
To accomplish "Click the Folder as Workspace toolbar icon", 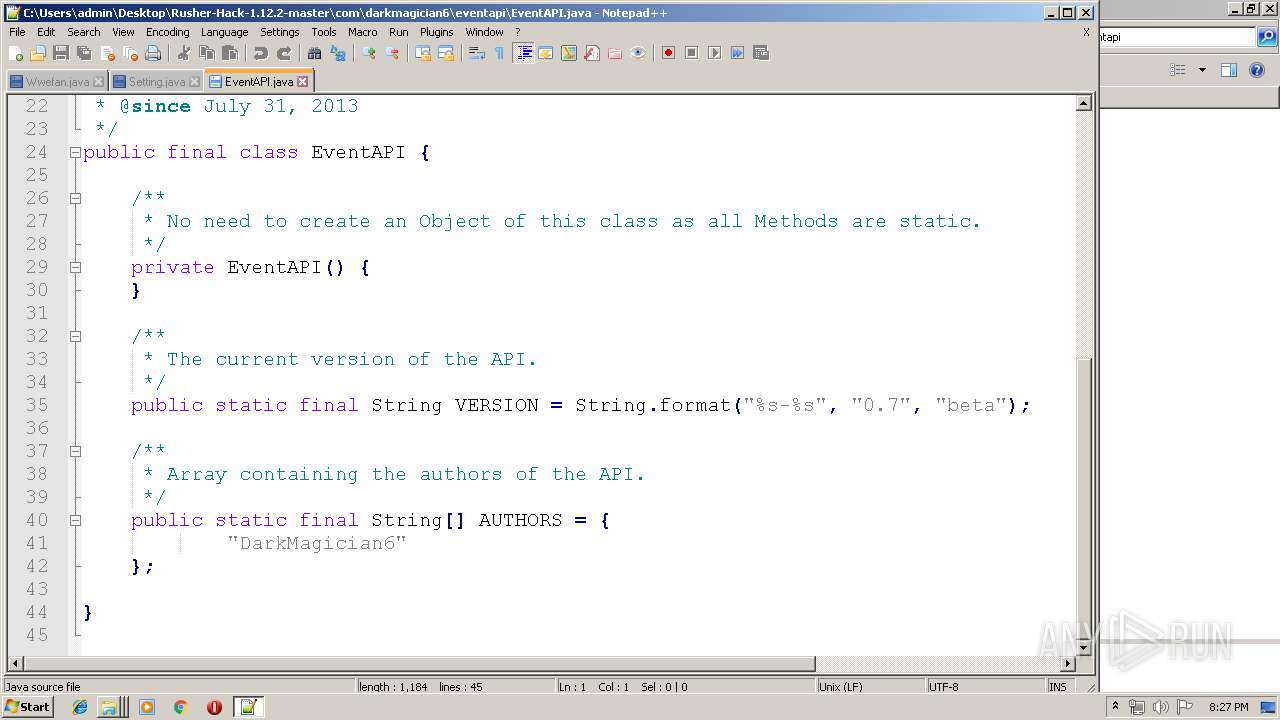I will point(615,53).
